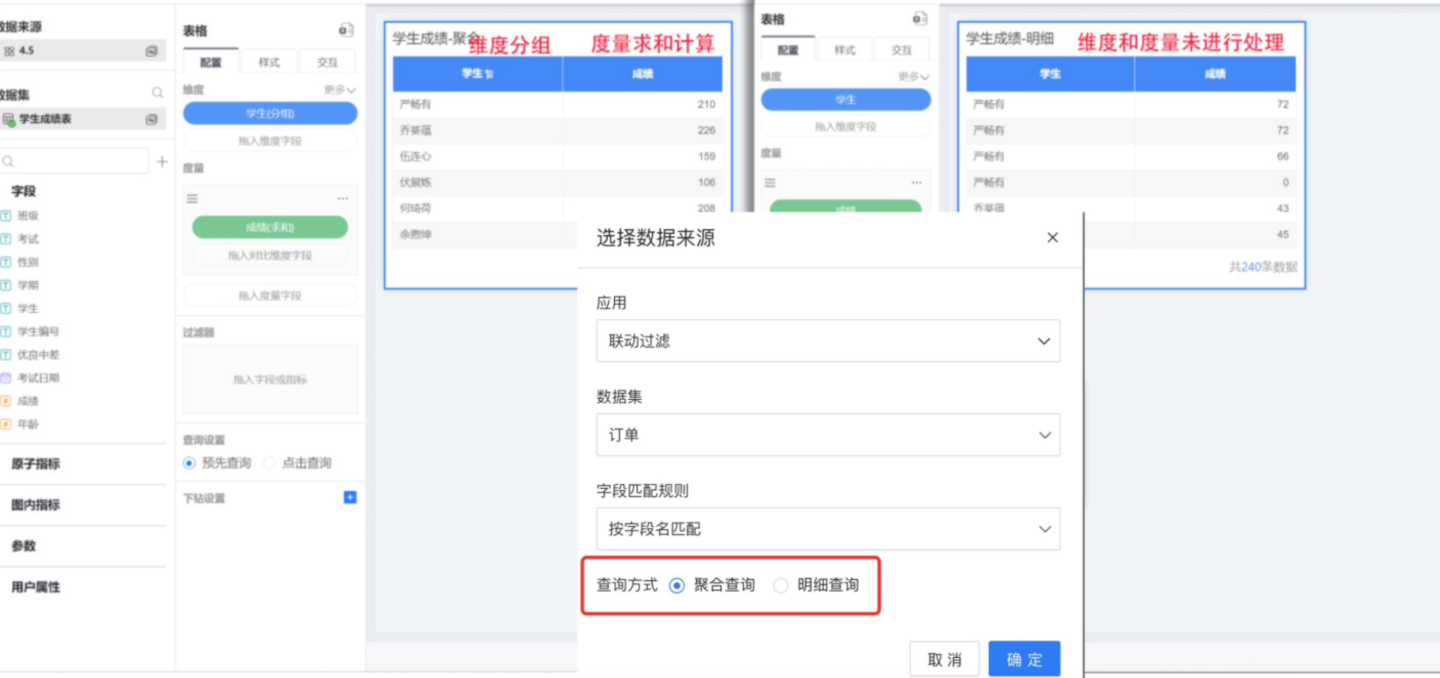Click the search icon next to 数据集 heading
Image resolution: width=1440 pixels, height=678 pixels.
157,93
